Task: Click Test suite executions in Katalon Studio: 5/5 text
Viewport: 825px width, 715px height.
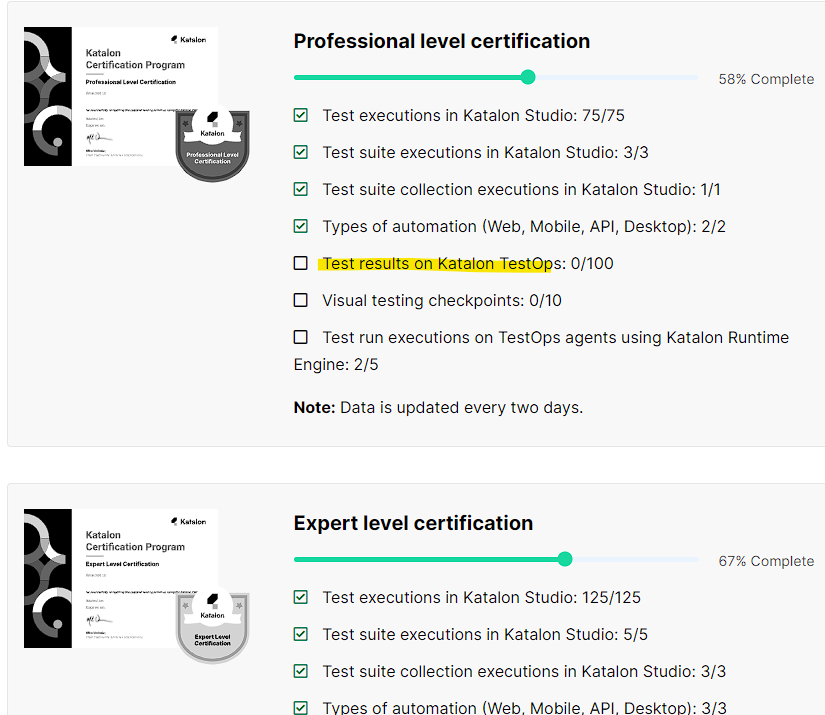Action: tap(485, 635)
